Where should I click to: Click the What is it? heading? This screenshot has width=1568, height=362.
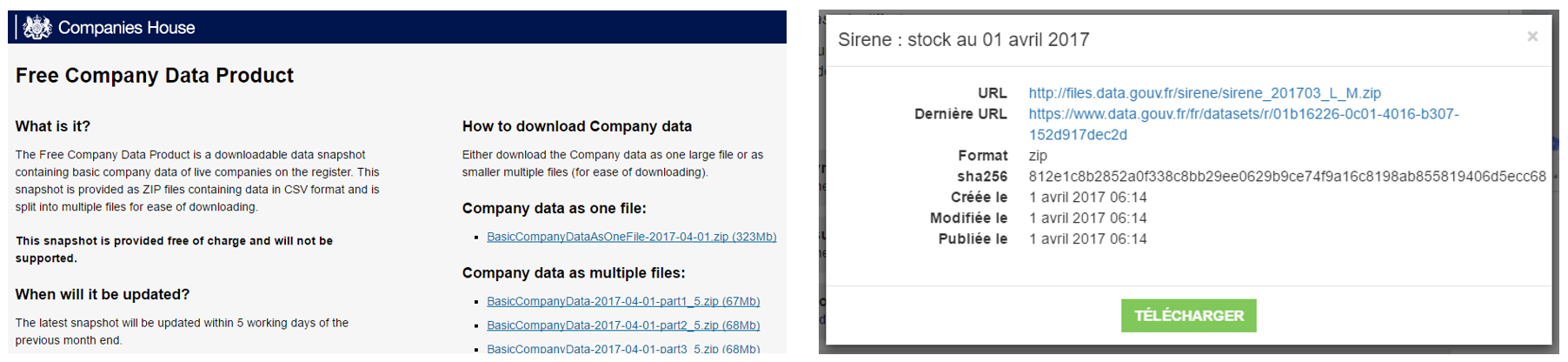coord(53,126)
